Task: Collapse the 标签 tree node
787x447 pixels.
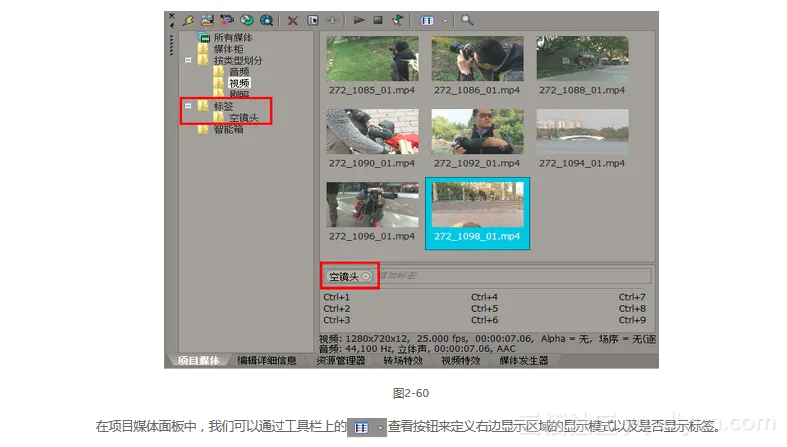Action: click(188, 106)
